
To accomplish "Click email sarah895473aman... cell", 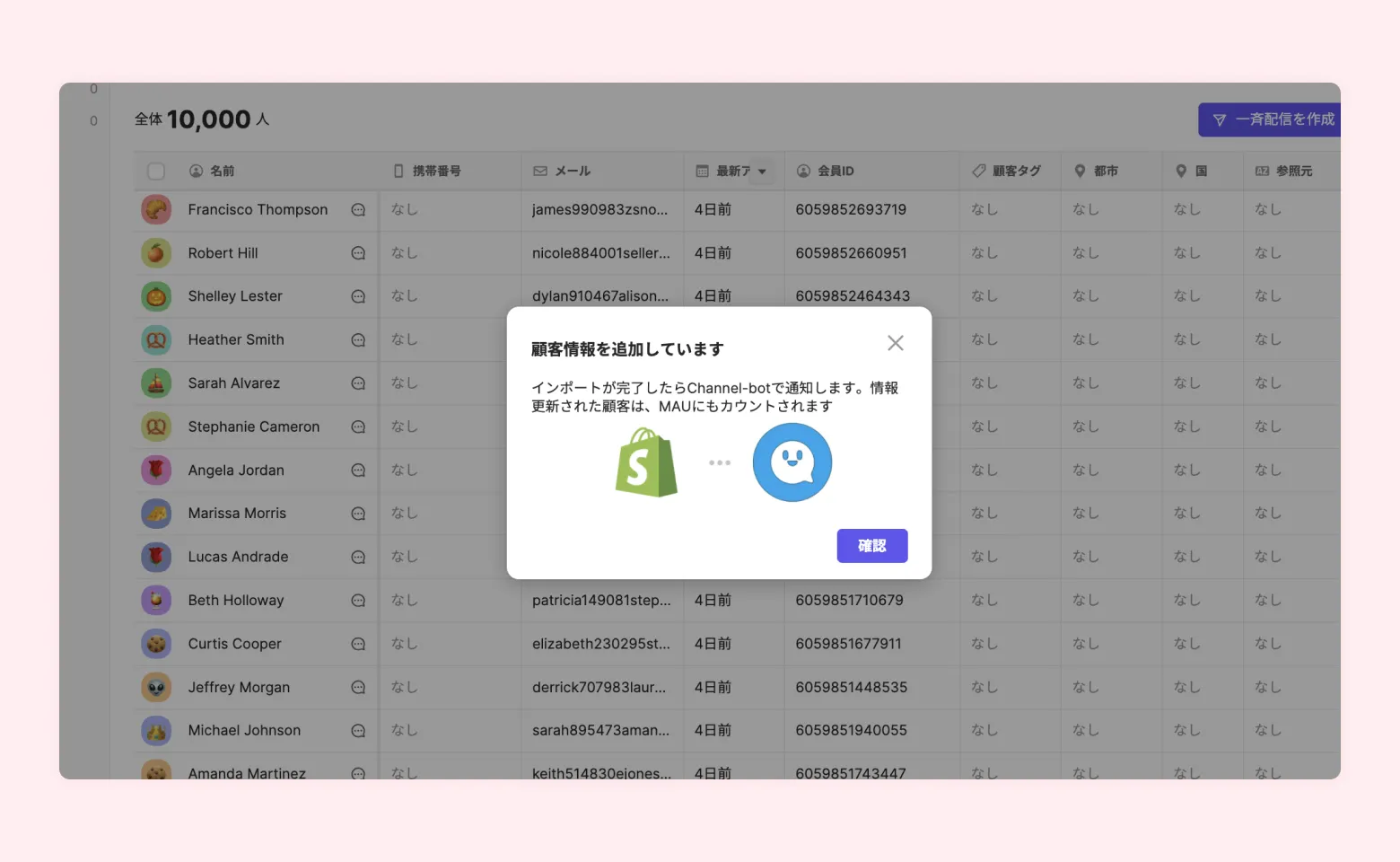I will click(600, 731).
